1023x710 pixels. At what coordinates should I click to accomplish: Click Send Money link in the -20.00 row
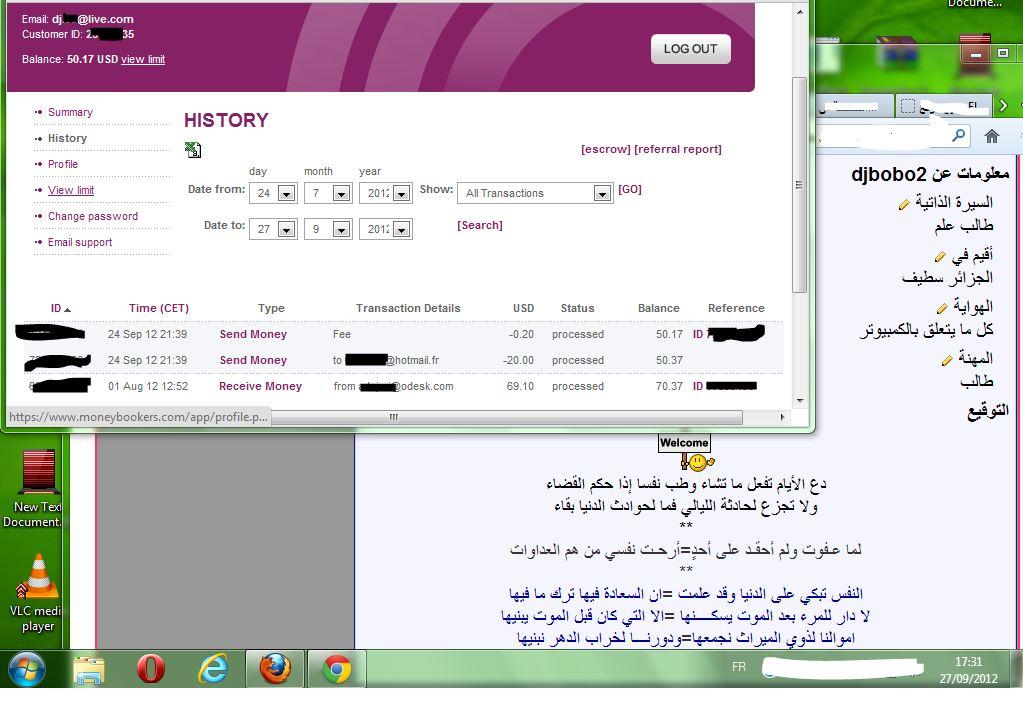pos(253,360)
